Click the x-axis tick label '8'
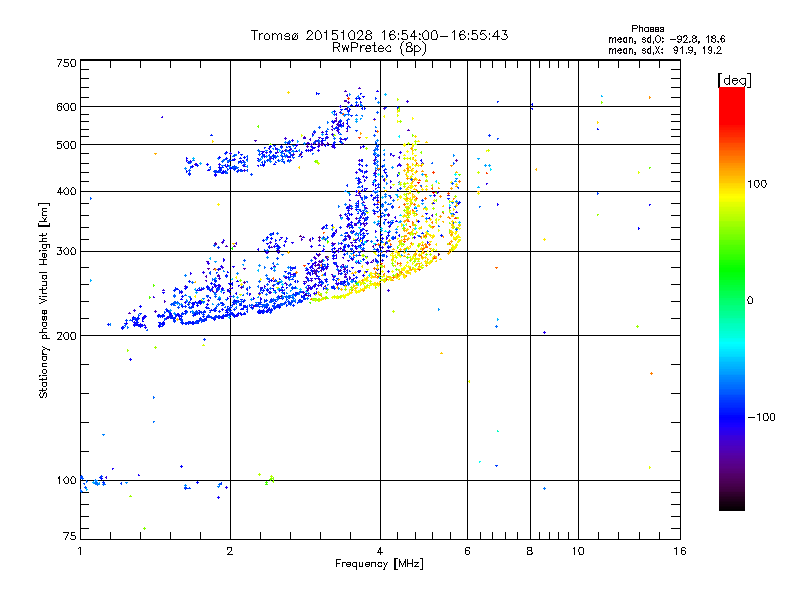Screen dimensions: 800x600 pyautogui.click(x=530, y=551)
